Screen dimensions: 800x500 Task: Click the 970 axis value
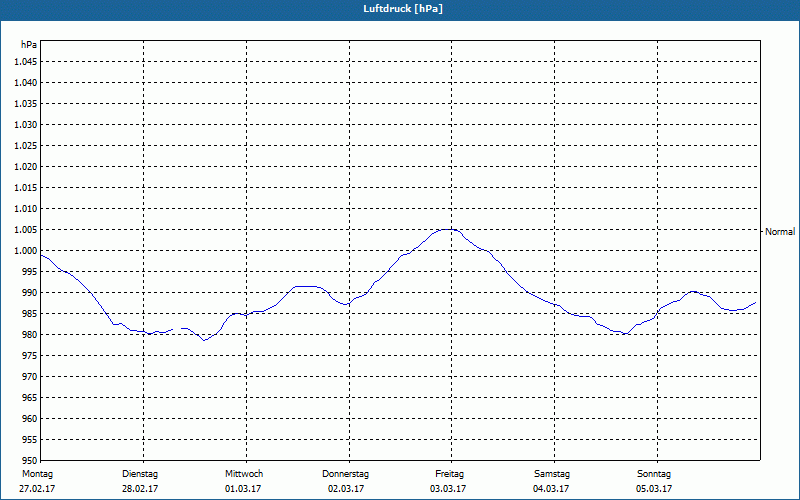[x=30, y=377]
